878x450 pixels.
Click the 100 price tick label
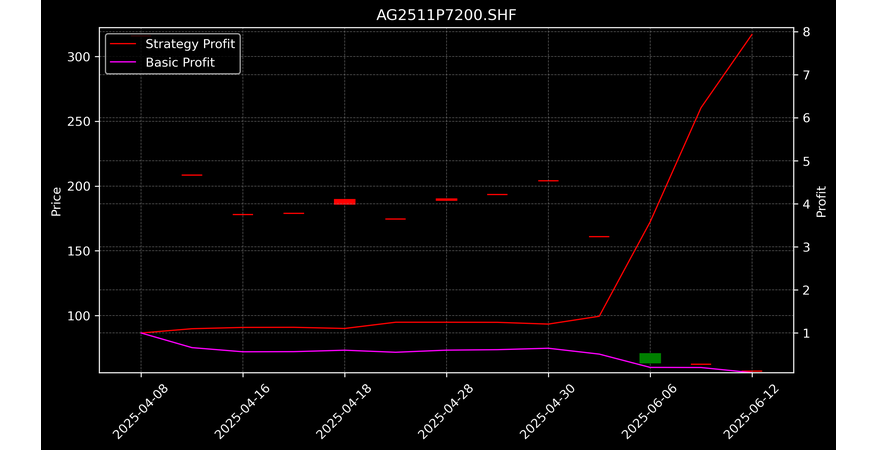click(x=79, y=316)
